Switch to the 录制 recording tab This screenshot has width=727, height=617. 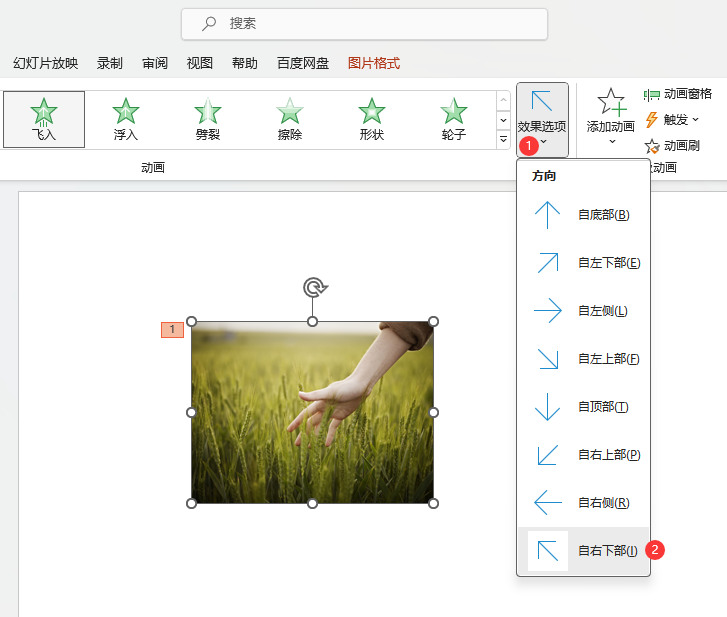point(110,63)
